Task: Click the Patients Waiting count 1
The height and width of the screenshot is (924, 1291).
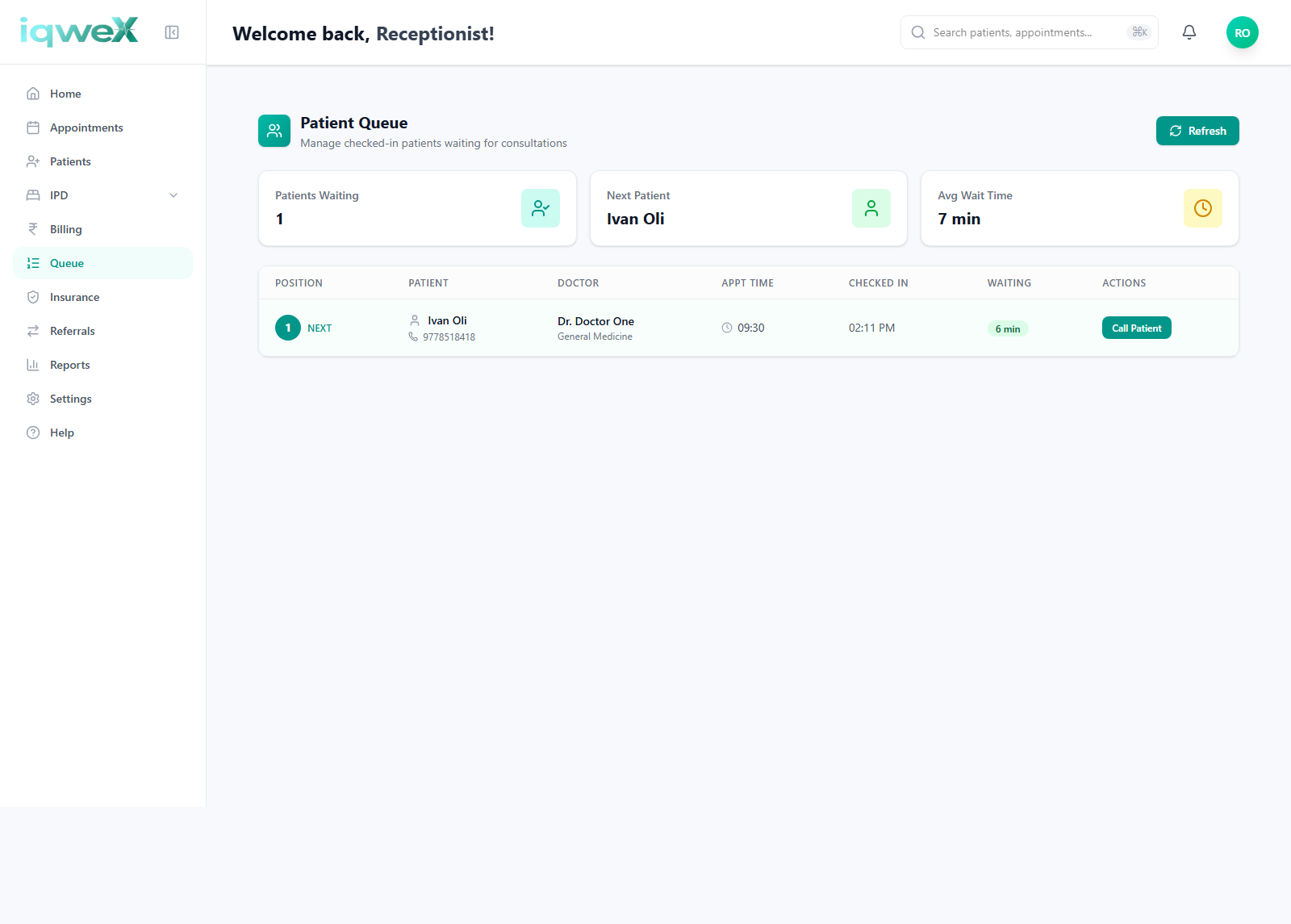Action: [279, 219]
